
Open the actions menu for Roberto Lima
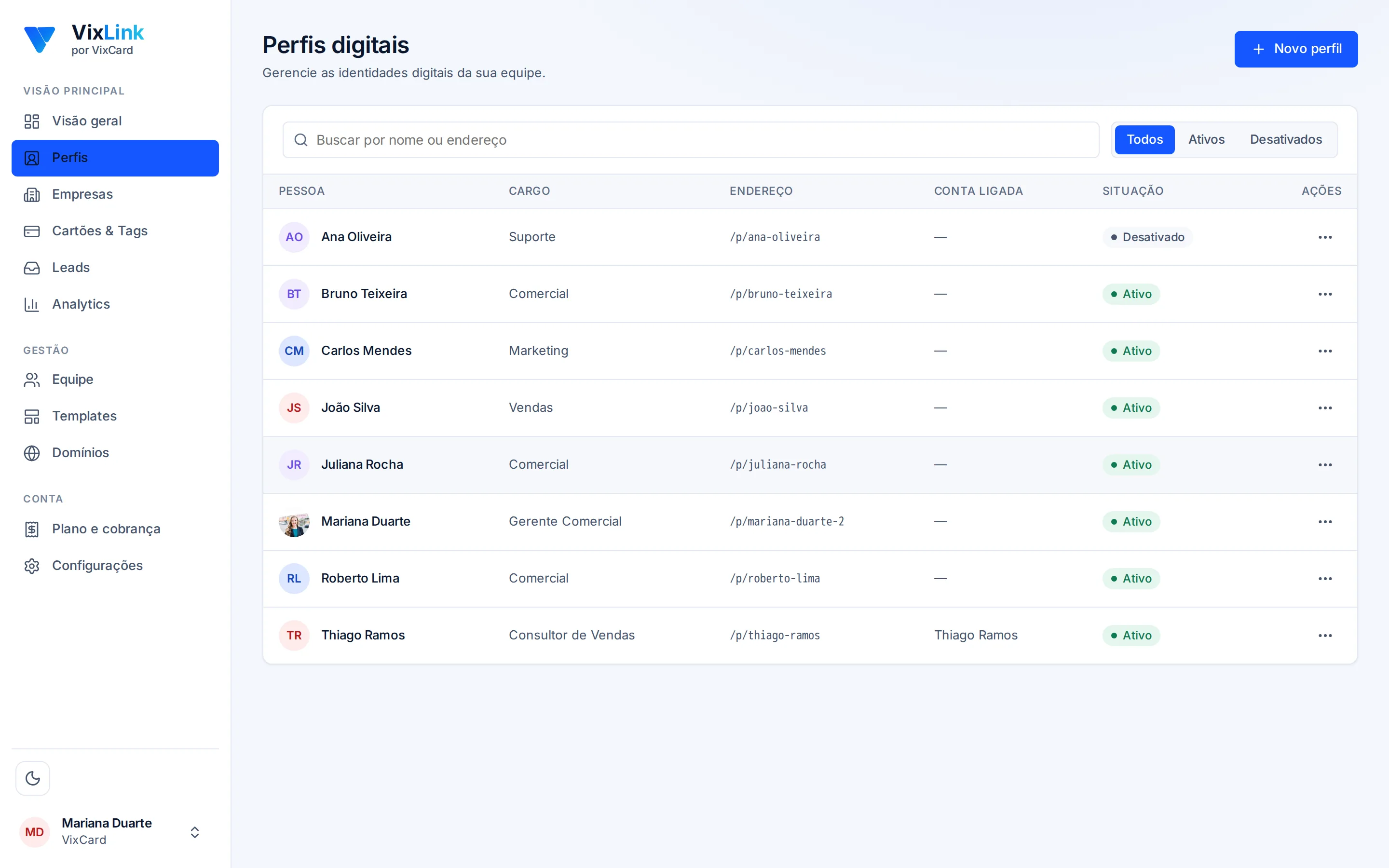[x=1325, y=578]
